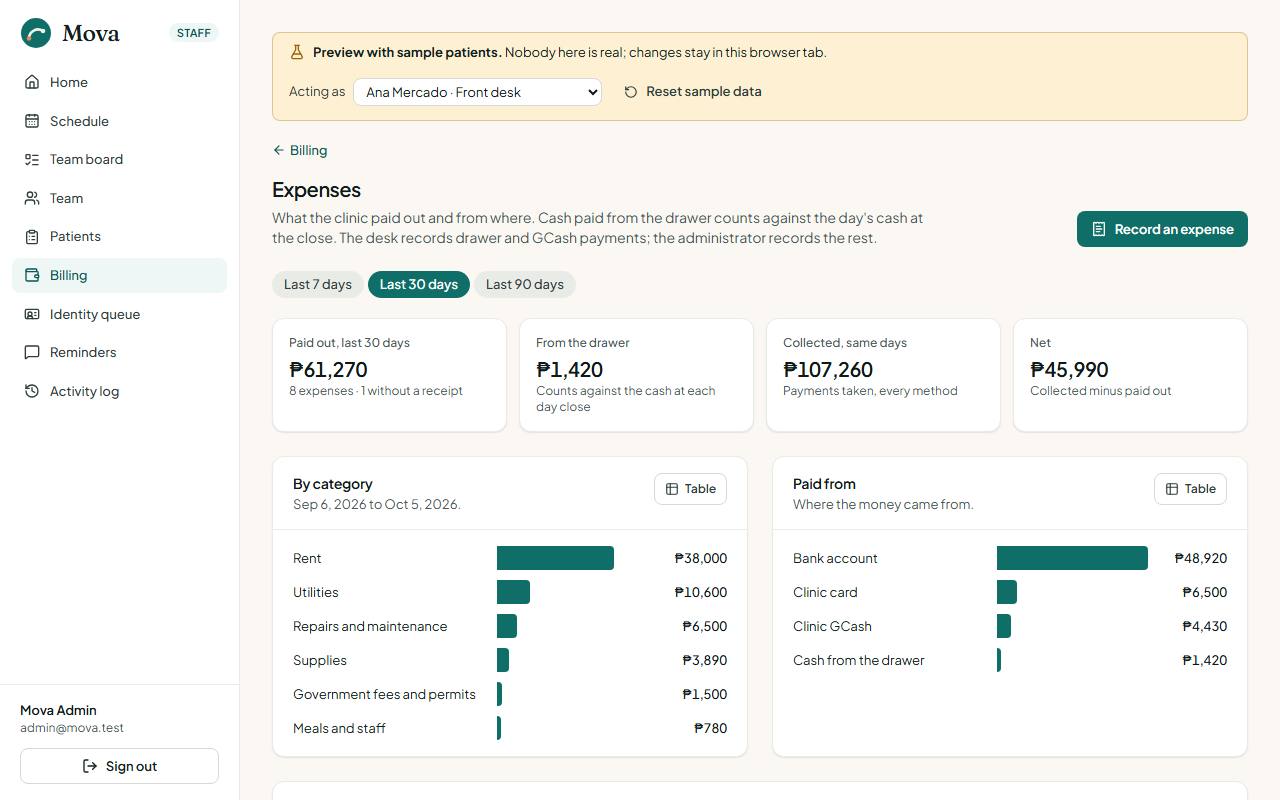Open Team board via its checklist icon

pos(32,159)
